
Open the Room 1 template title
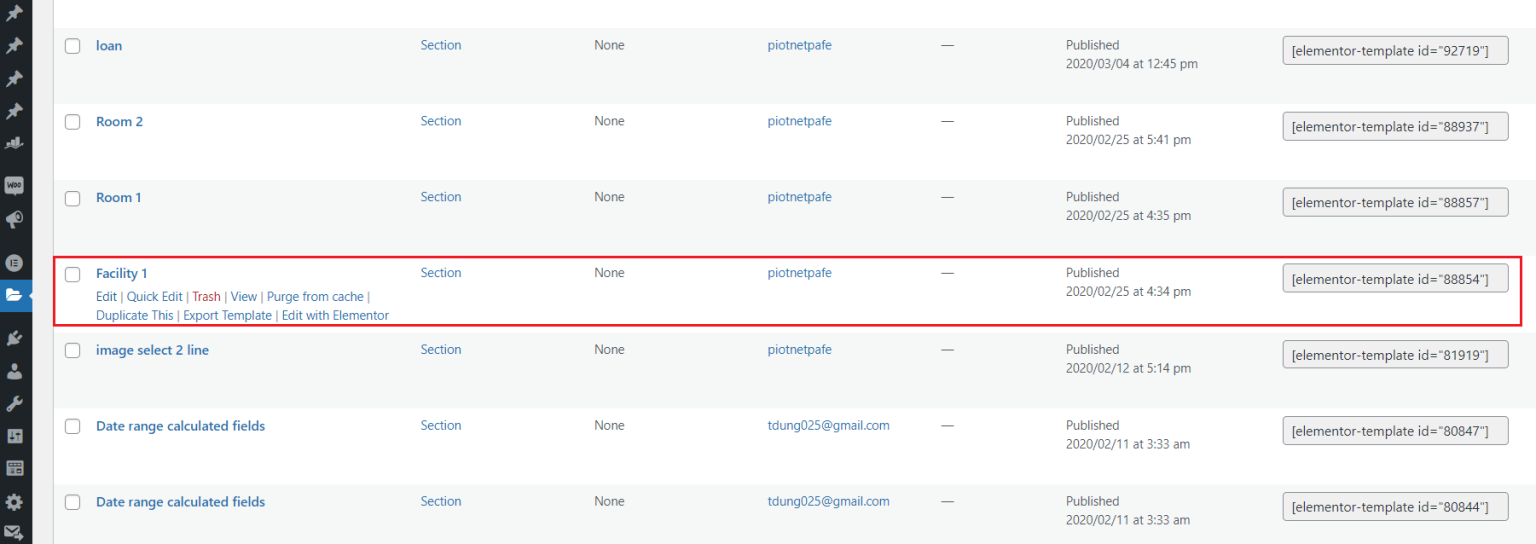point(118,198)
